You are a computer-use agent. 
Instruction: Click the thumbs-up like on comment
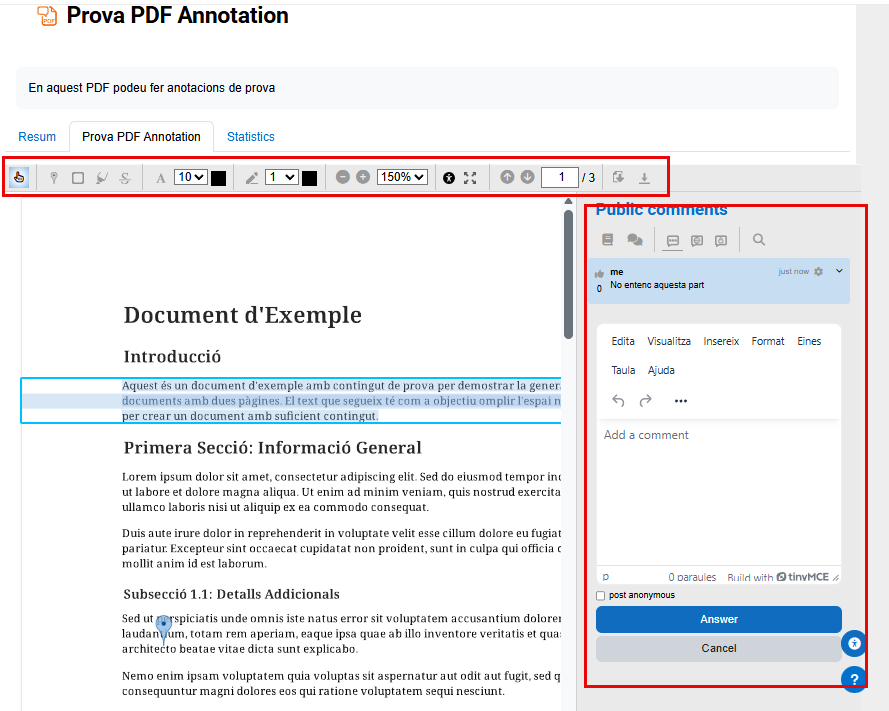point(599,273)
